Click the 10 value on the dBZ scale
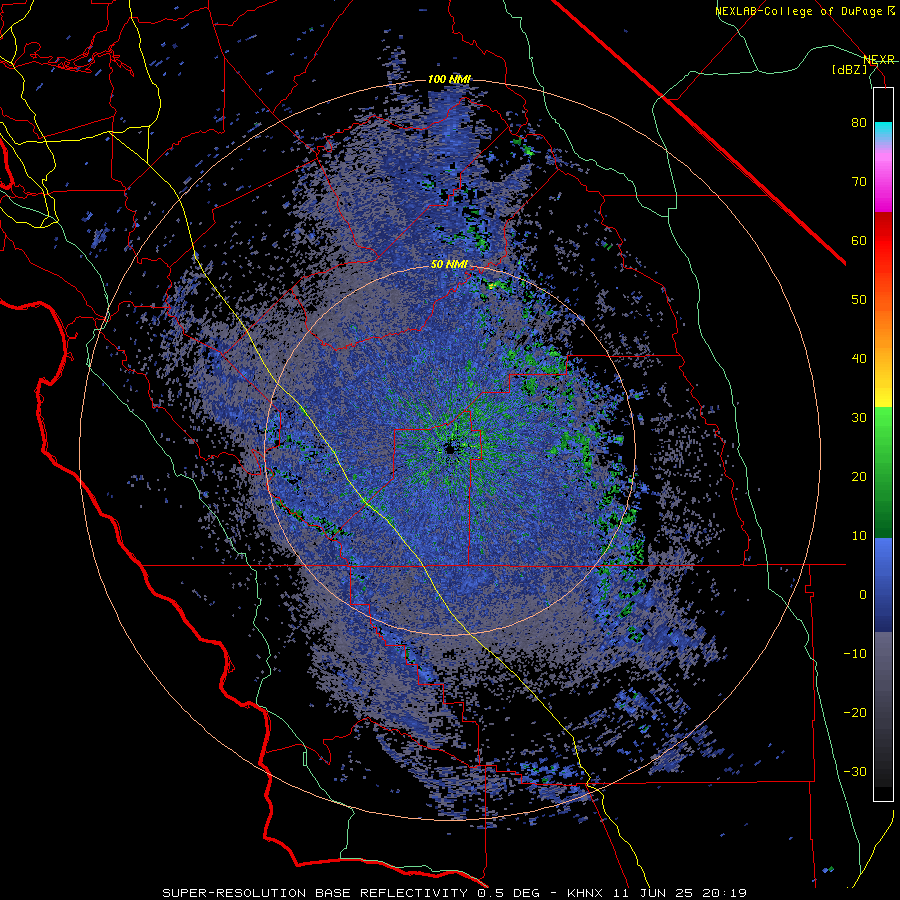This screenshot has width=900, height=900. [x=859, y=536]
